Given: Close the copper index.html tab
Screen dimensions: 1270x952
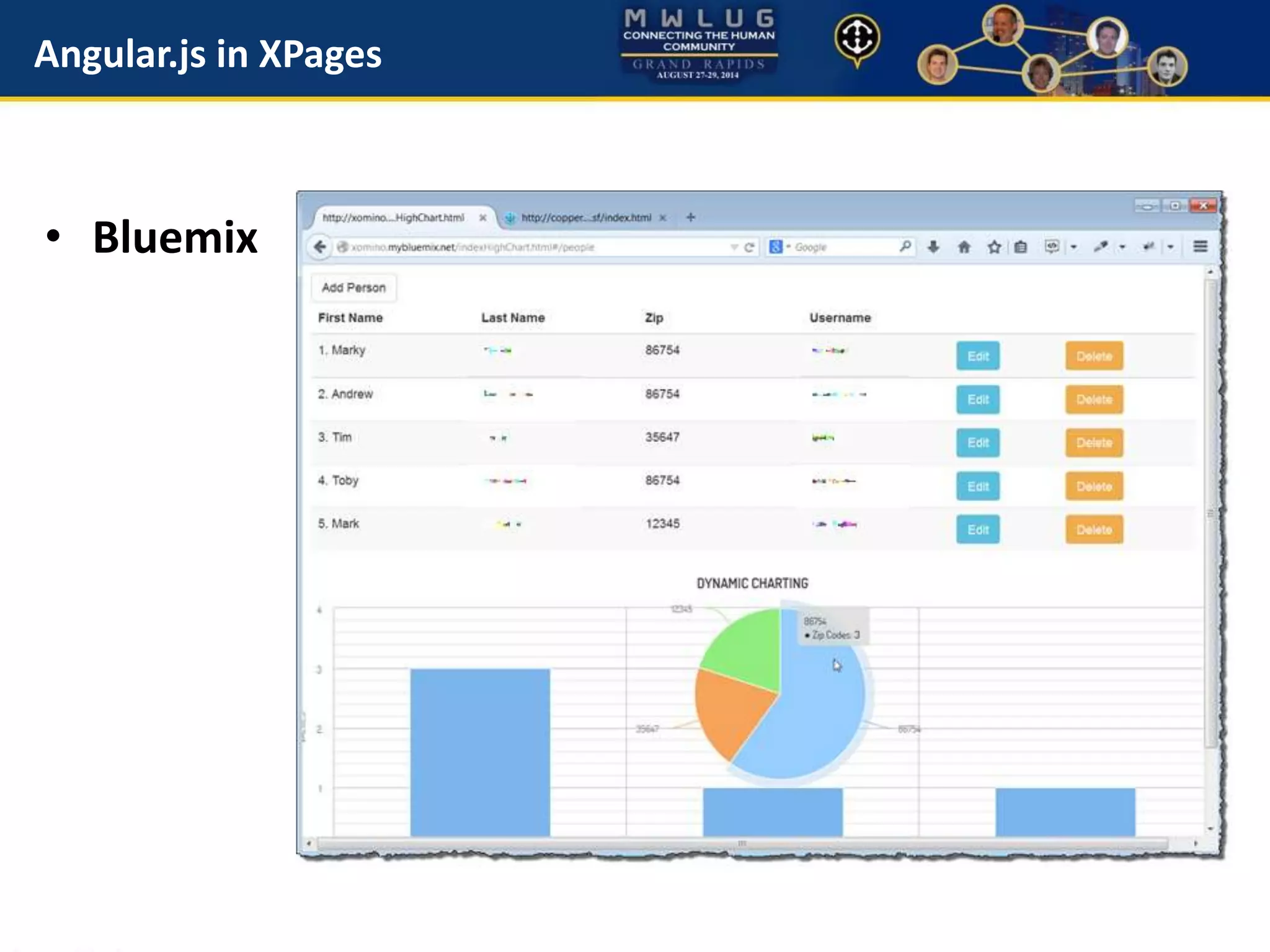Looking at the screenshot, I should (x=663, y=218).
